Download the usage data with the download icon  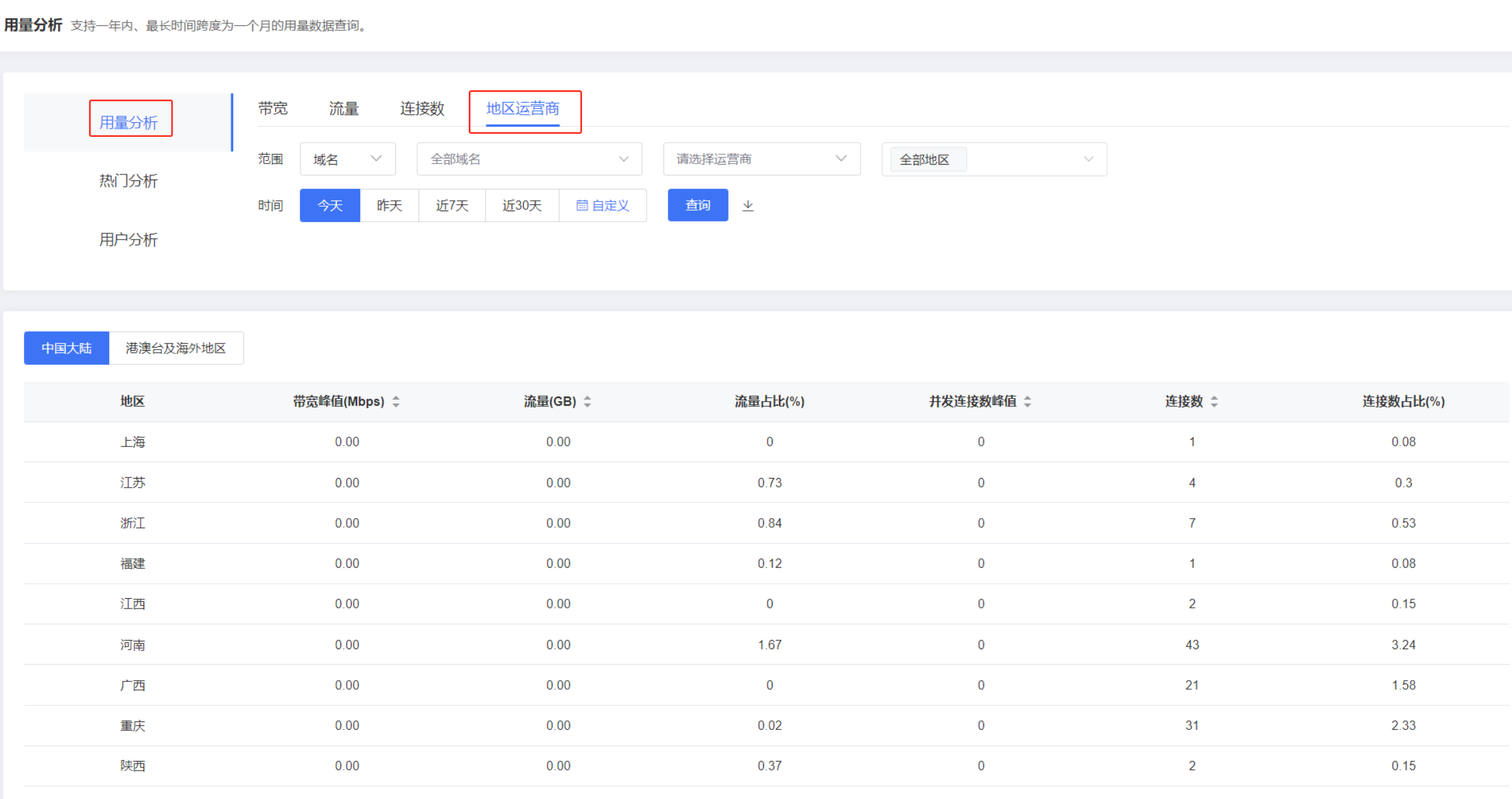point(747,205)
